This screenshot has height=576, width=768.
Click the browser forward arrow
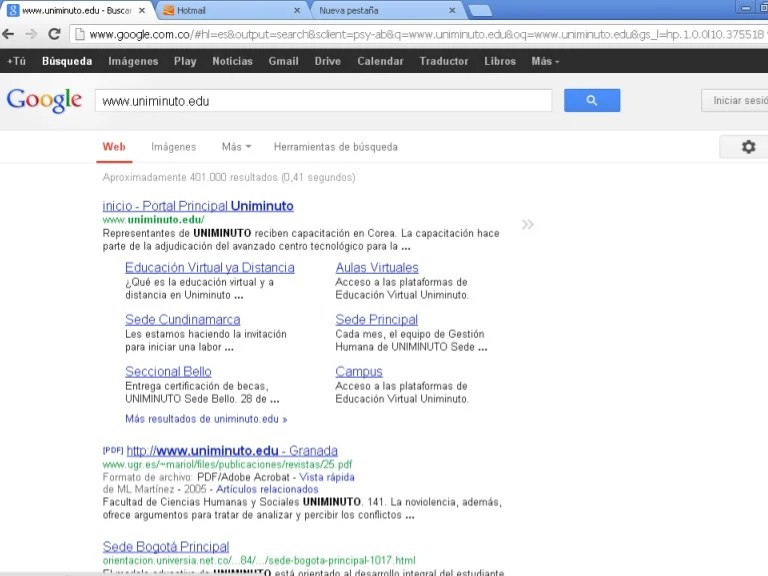click(31, 34)
